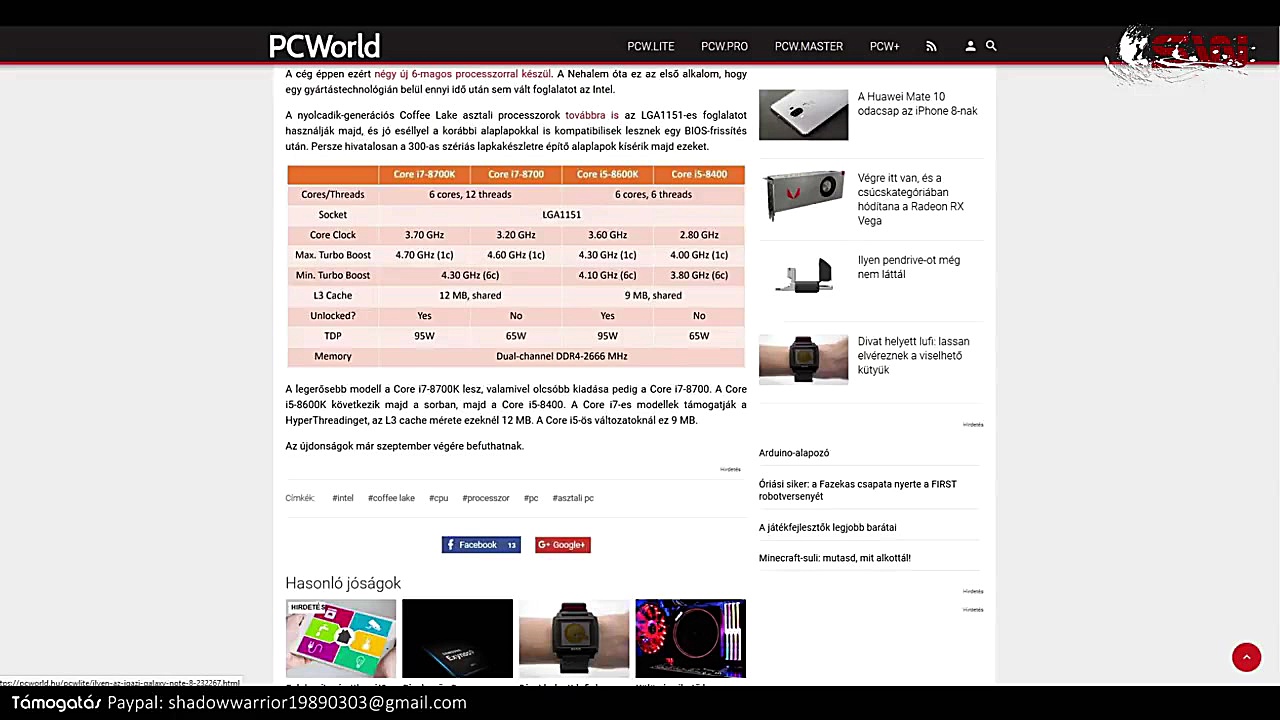Open the PCW.LITE menu item
This screenshot has width=1280, height=720.
click(x=651, y=46)
